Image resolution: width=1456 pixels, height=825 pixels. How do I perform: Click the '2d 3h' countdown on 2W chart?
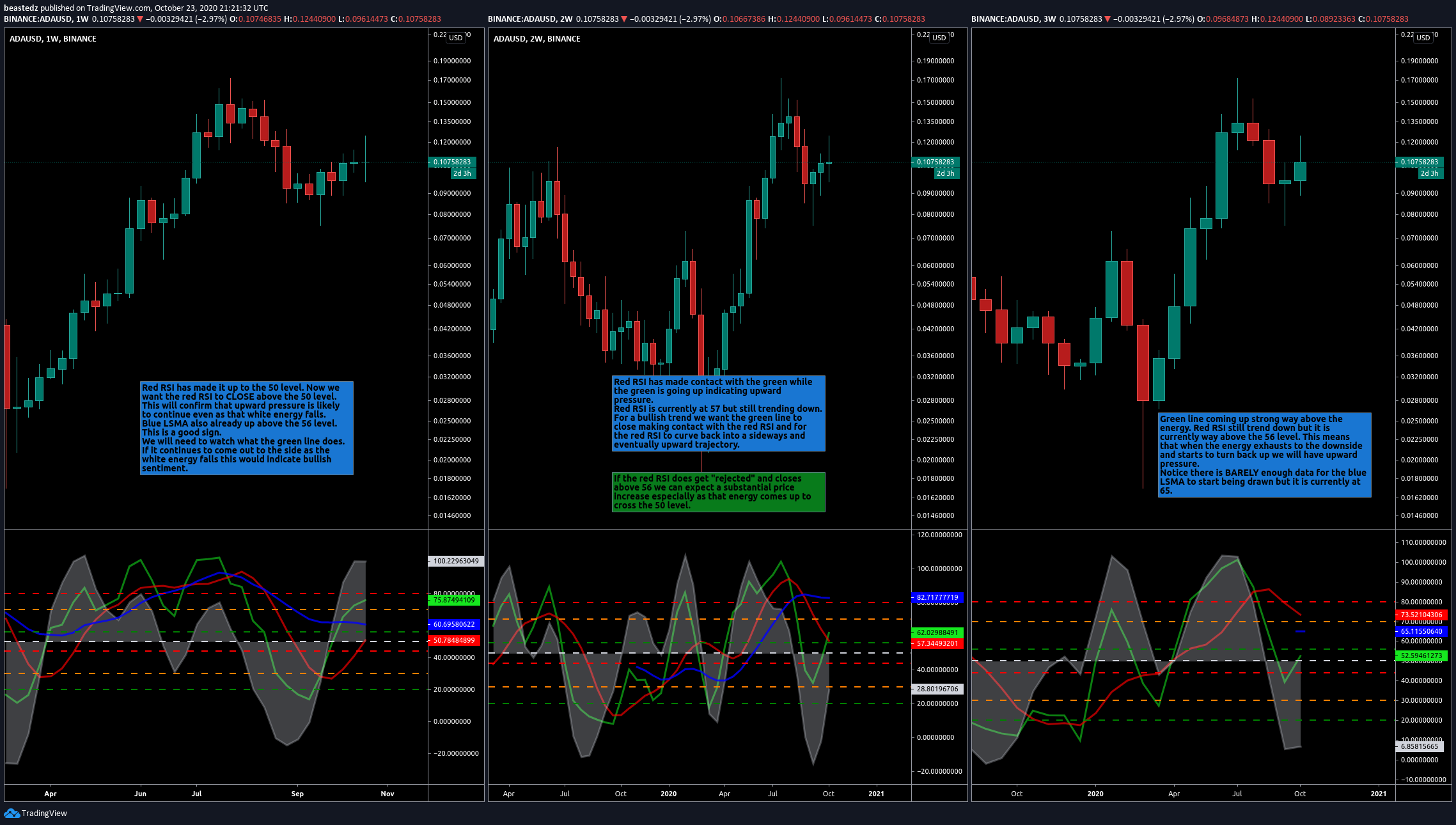point(946,173)
